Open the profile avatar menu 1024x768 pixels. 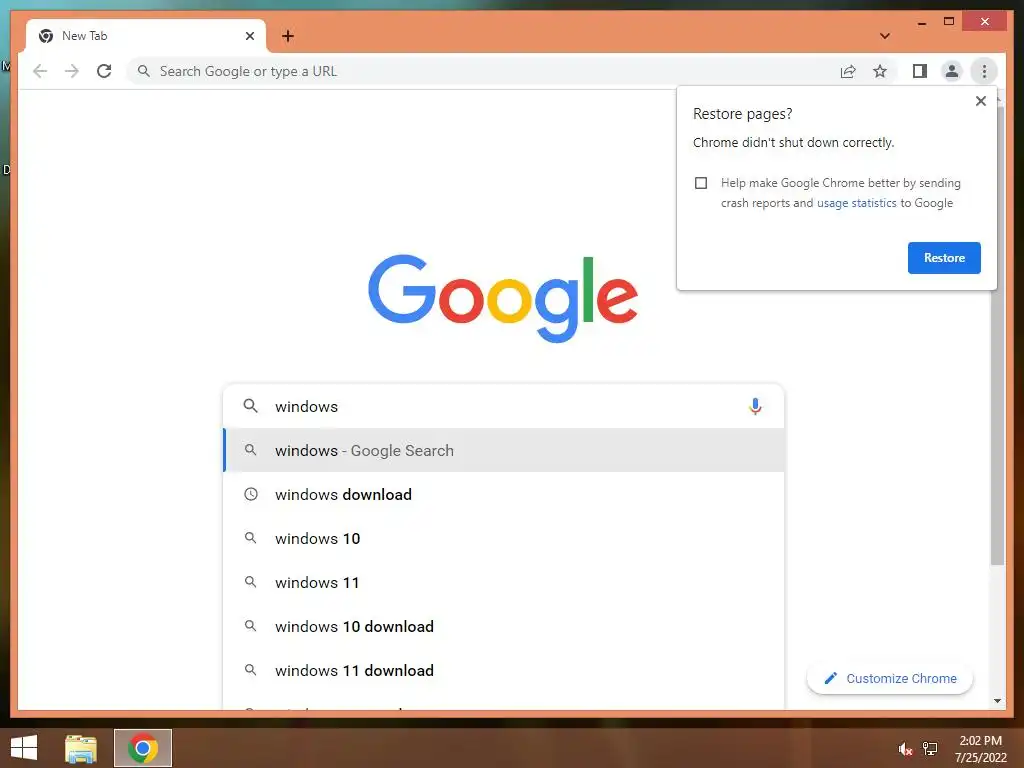[952, 71]
